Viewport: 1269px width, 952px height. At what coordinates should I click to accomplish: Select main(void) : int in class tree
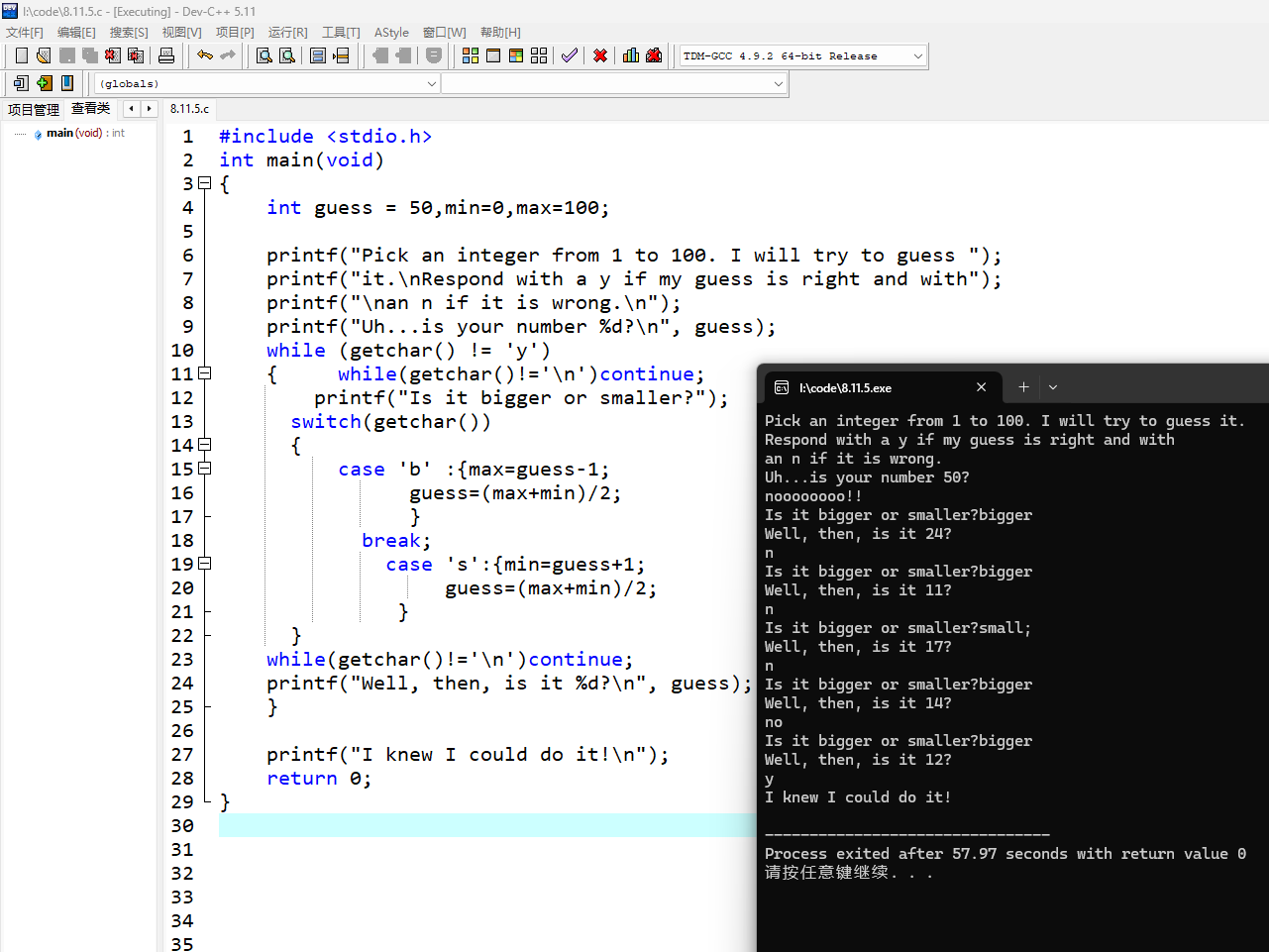click(x=85, y=133)
